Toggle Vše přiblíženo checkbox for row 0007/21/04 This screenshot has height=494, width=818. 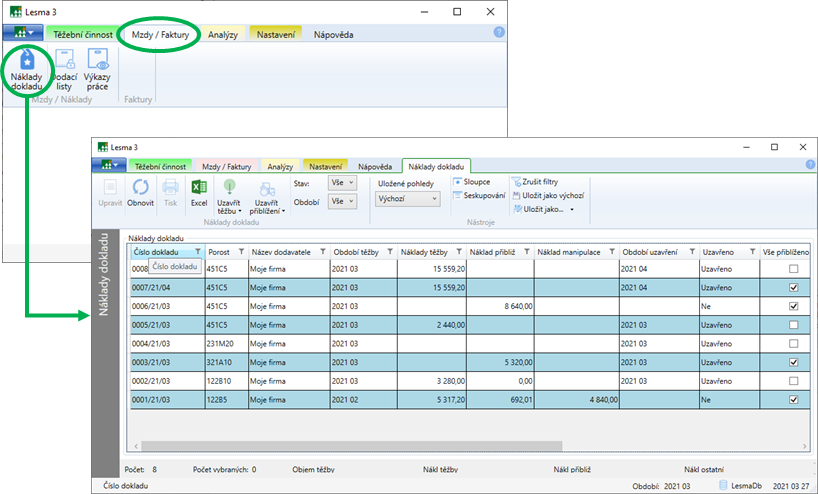(x=793, y=287)
